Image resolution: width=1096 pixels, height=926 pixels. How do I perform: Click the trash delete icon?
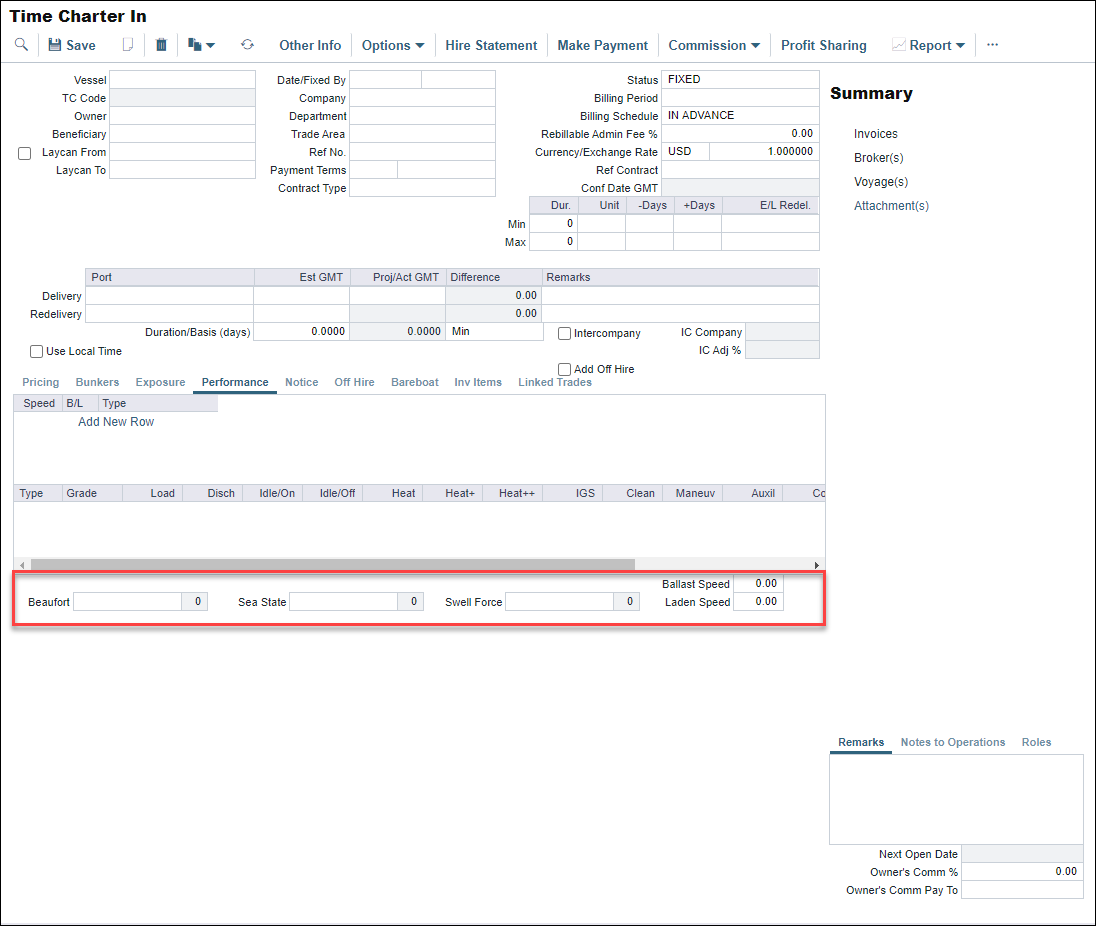click(161, 45)
